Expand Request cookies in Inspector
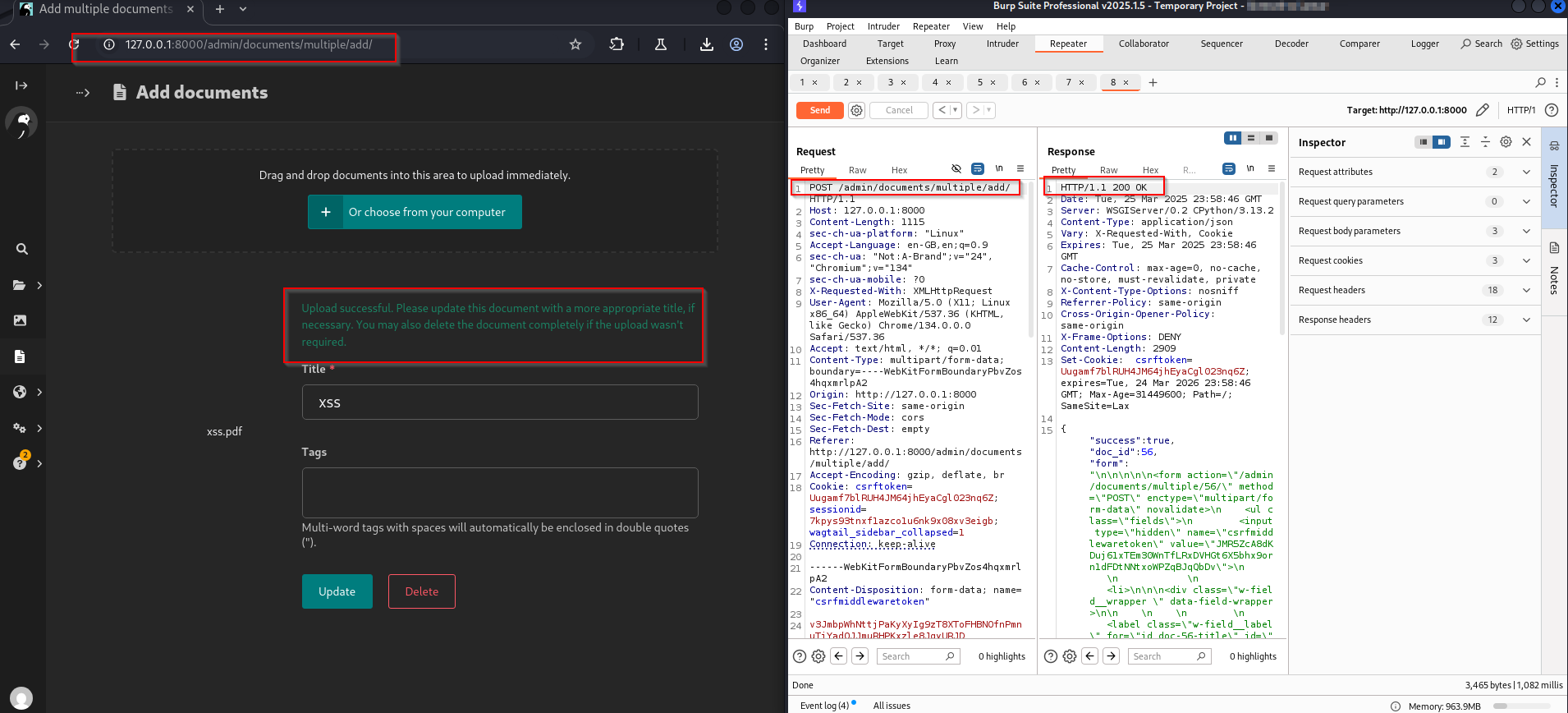Screen dimensions: 1568x713 1414,260
